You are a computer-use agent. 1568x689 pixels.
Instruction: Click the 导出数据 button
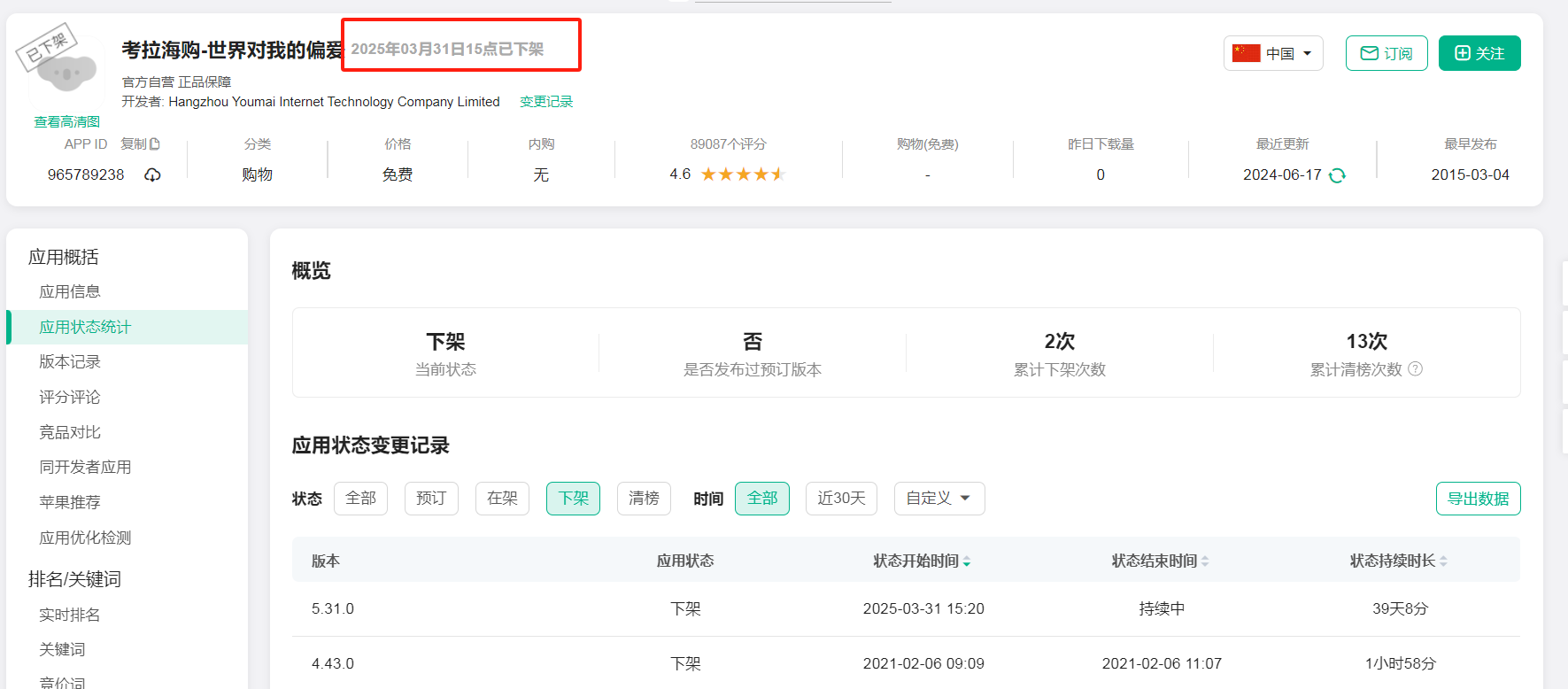pyautogui.click(x=1478, y=499)
